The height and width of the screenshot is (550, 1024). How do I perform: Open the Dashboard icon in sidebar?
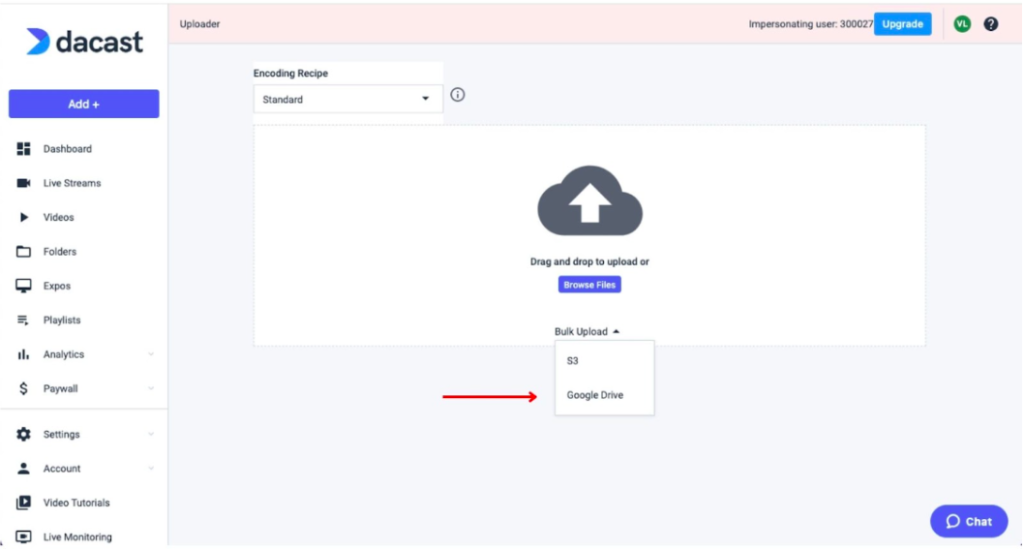[x=24, y=149]
